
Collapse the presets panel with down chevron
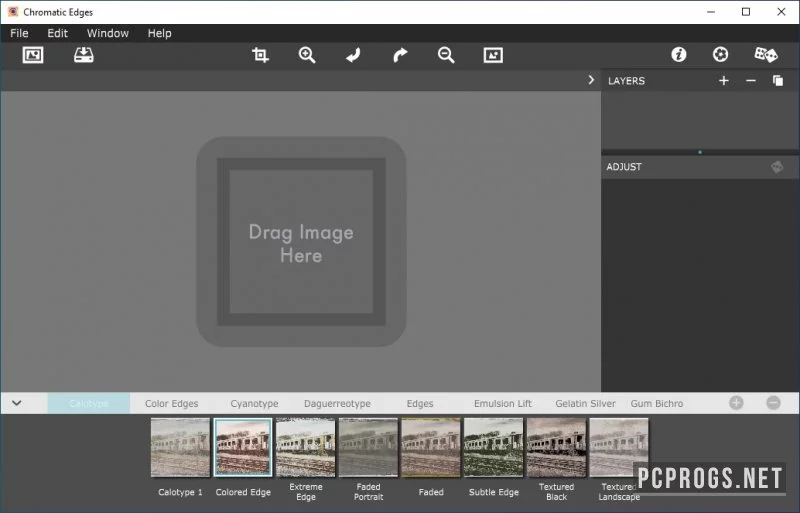[17, 403]
